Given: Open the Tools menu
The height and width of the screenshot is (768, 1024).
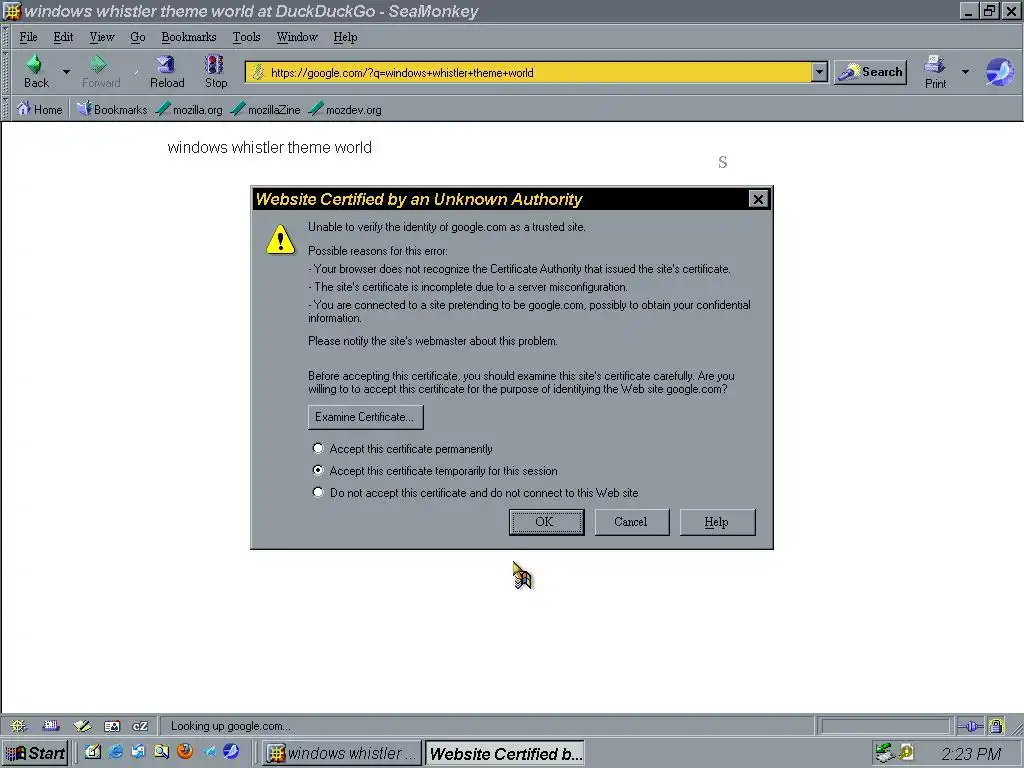Looking at the screenshot, I should (246, 37).
